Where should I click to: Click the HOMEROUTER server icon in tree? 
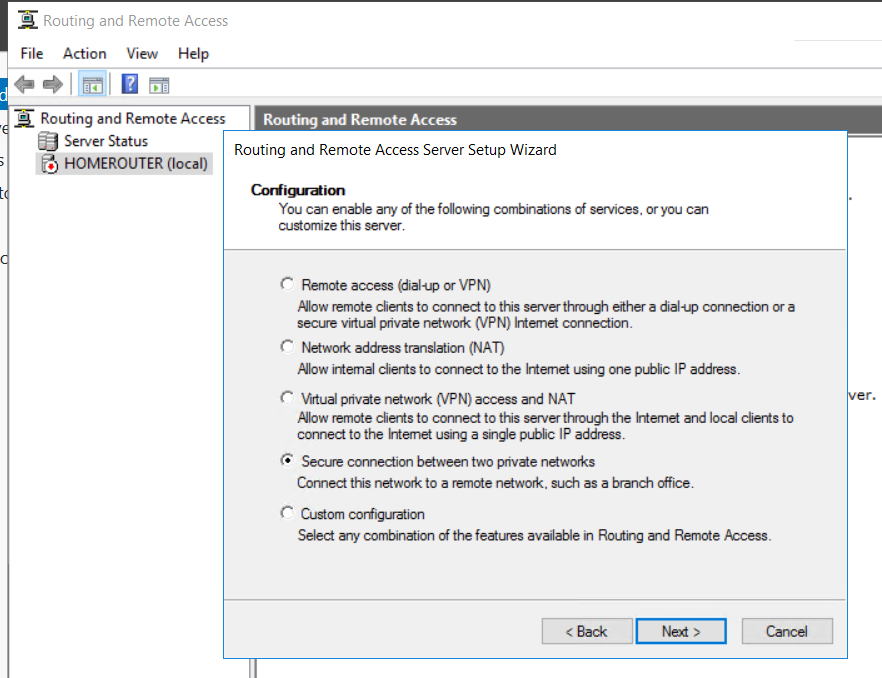coord(48,163)
